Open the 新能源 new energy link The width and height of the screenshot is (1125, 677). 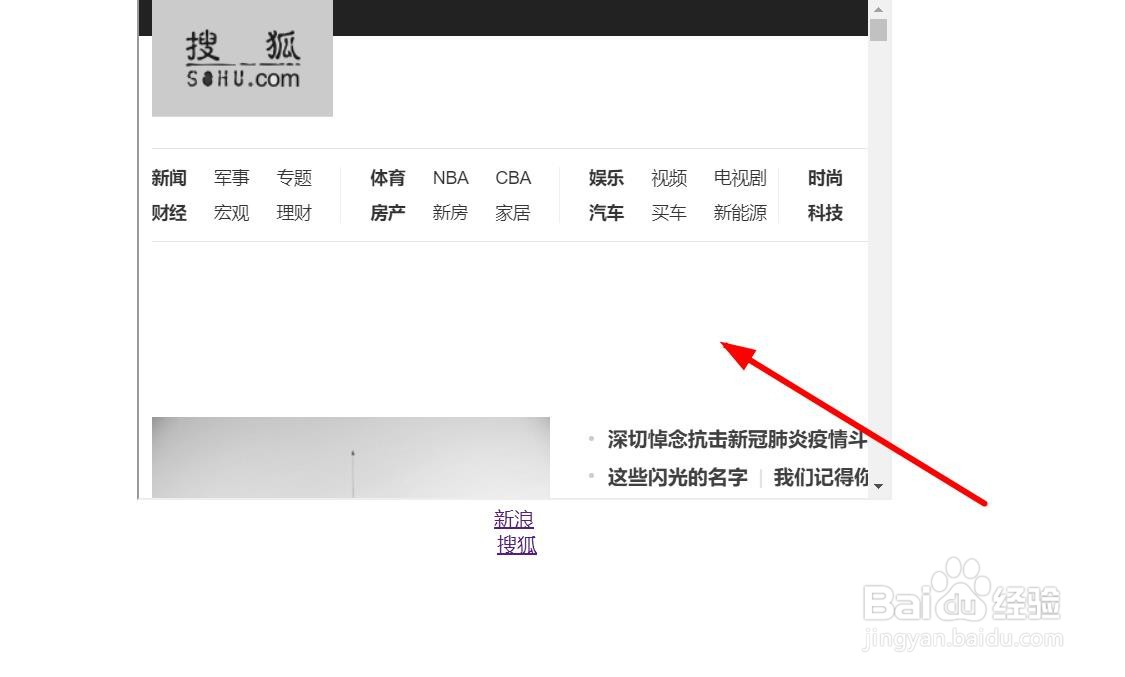click(x=740, y=213)
